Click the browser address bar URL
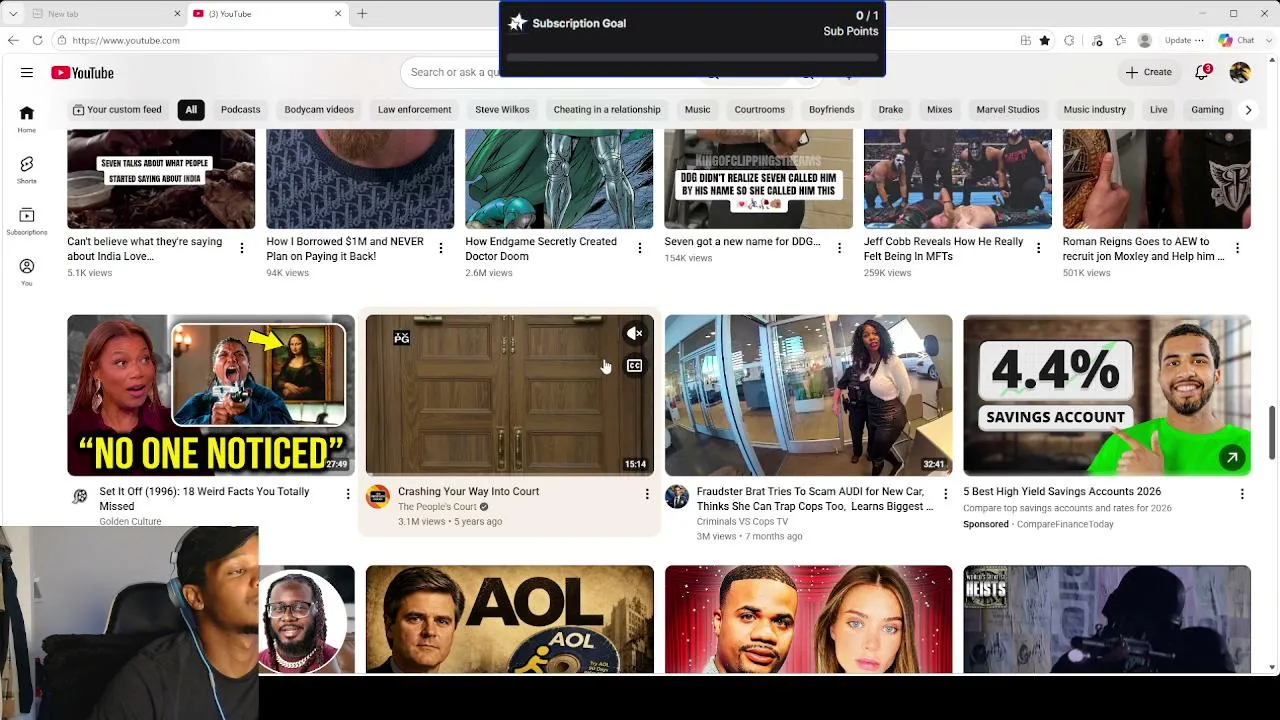Image resolution: width=1280 pixels, height=720 pixels. [126, 40]
